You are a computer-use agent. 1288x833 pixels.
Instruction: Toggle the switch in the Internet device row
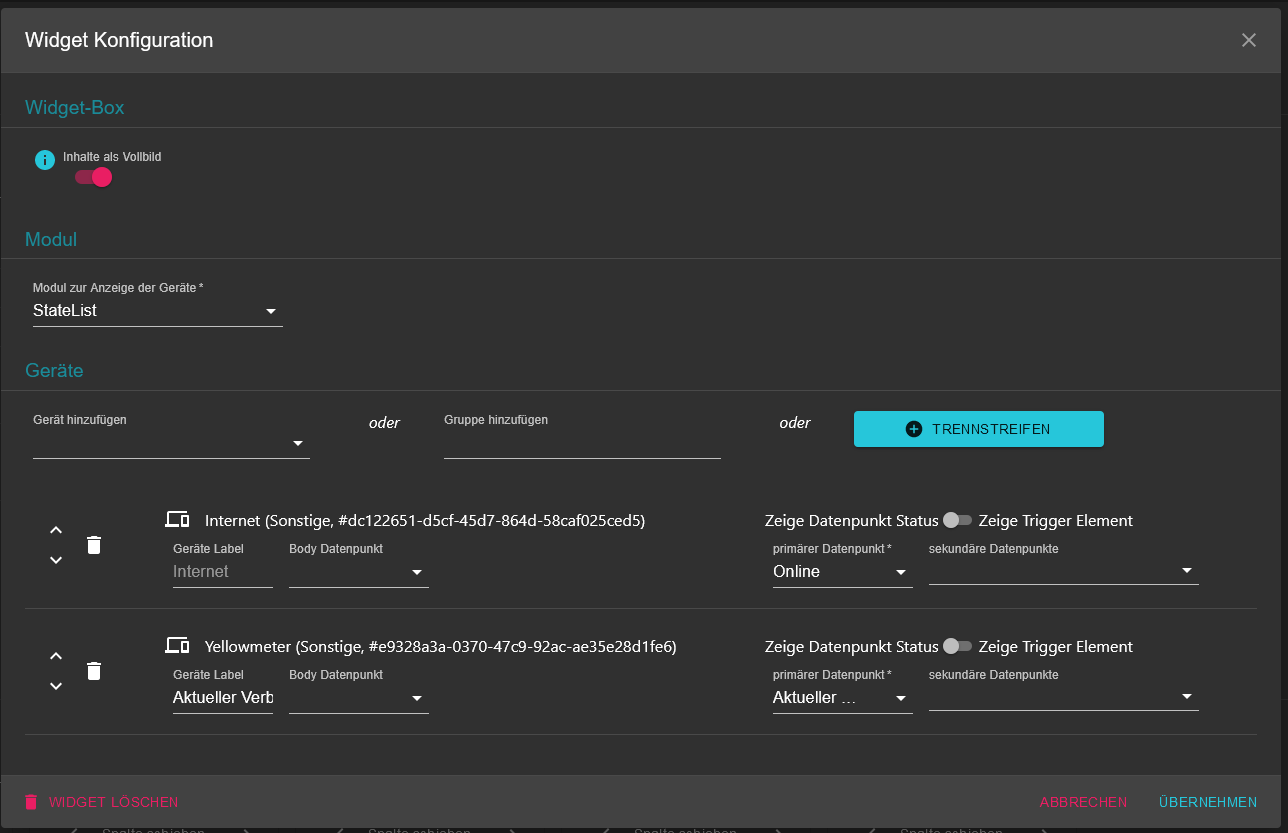click(x=958, y=520)
